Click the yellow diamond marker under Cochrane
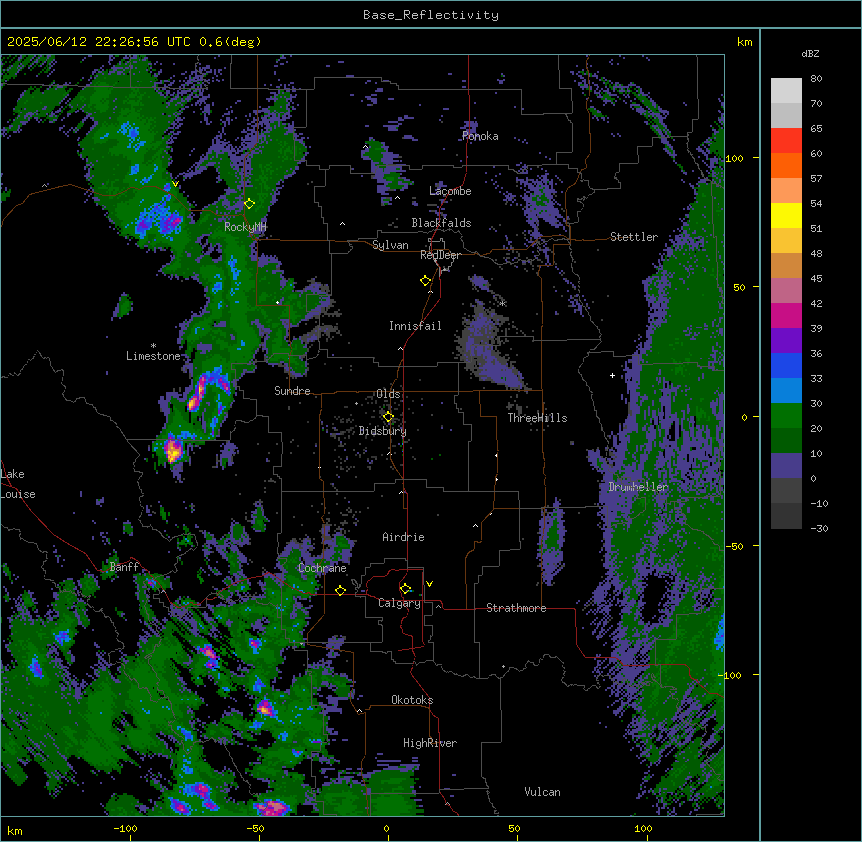 click(340, 590)
